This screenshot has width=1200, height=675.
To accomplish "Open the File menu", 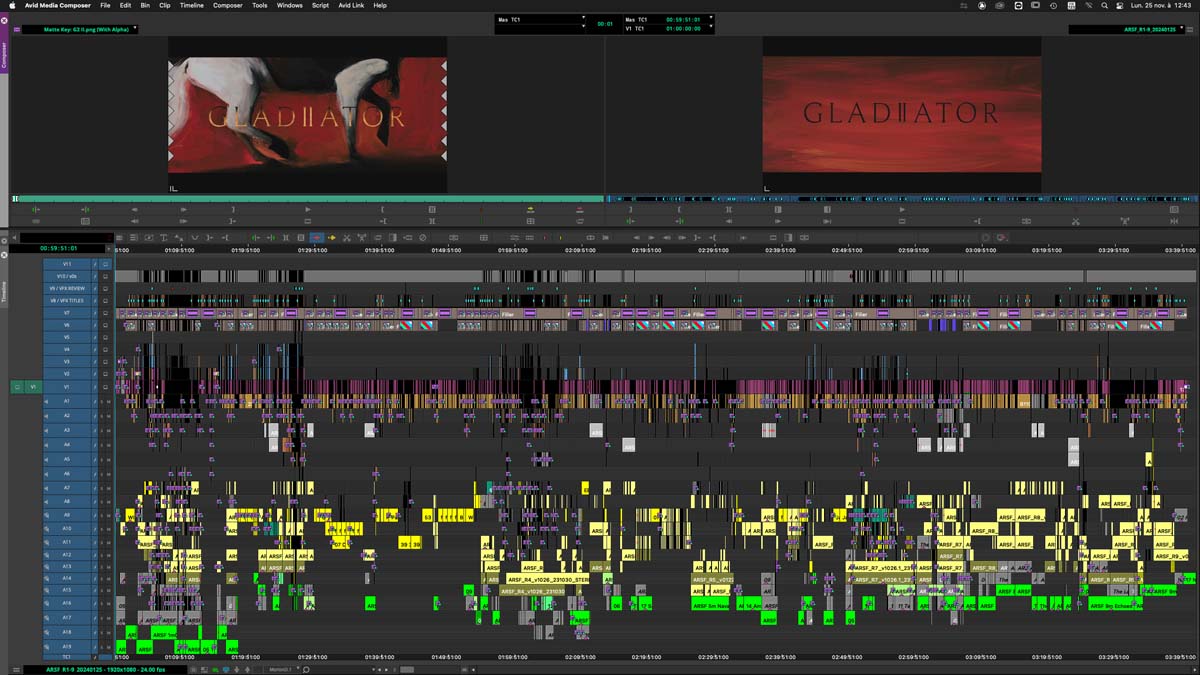I will [x=104, y=5].
